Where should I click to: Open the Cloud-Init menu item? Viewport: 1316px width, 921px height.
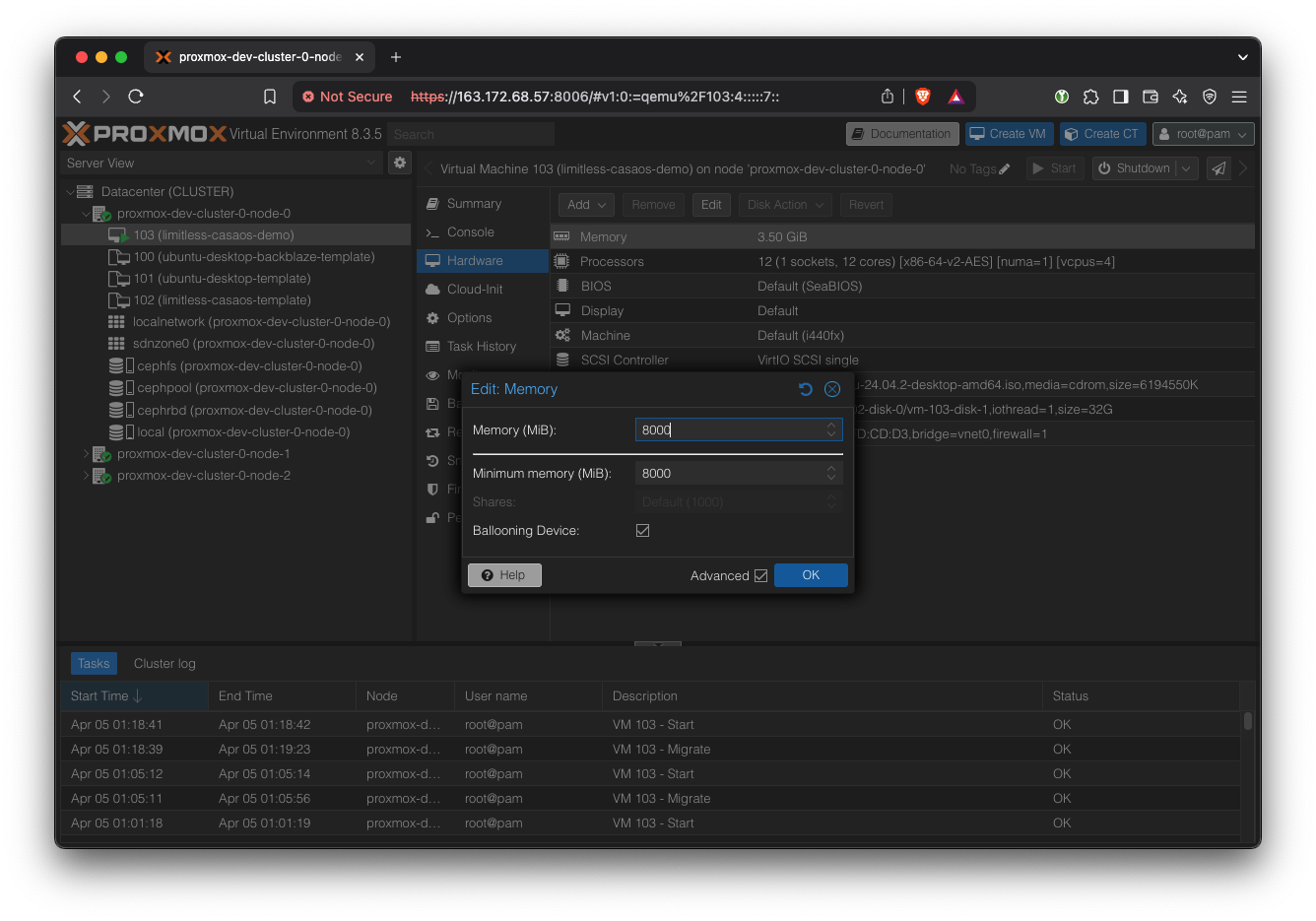point(474,290)
